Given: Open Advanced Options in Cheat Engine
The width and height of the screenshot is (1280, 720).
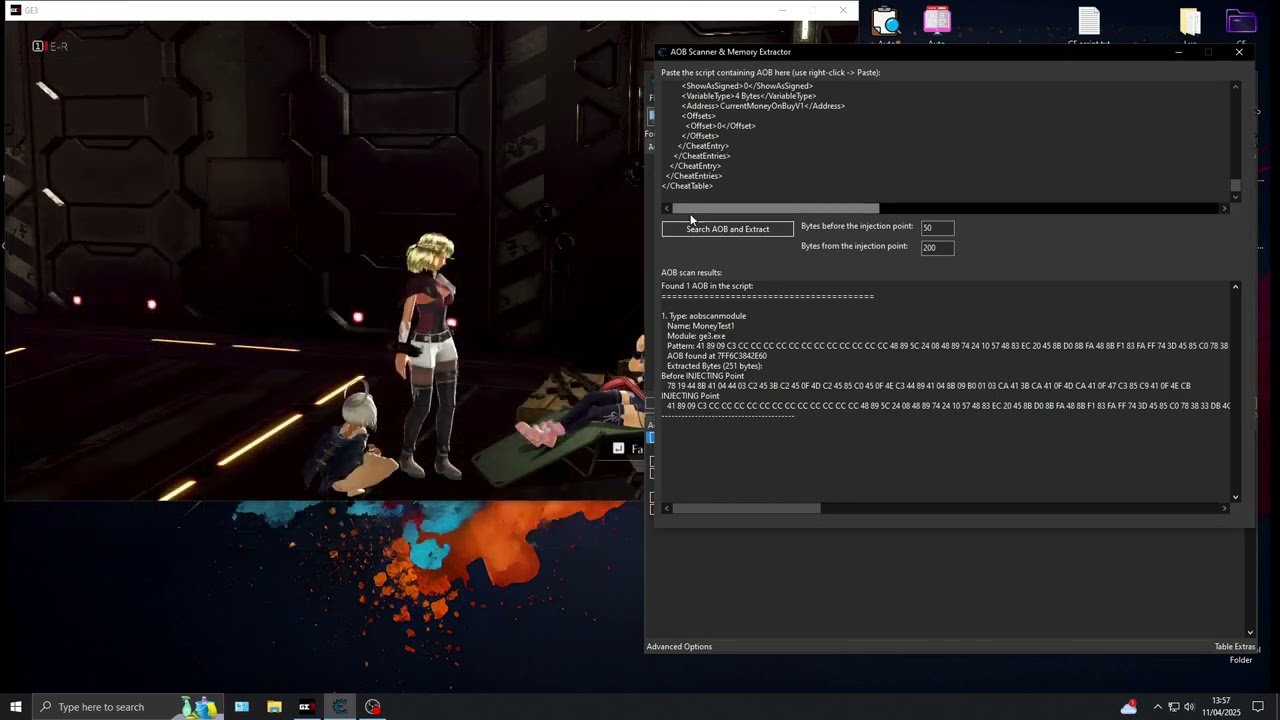Looking at the screenshot, I should click(x=679, y=646).
